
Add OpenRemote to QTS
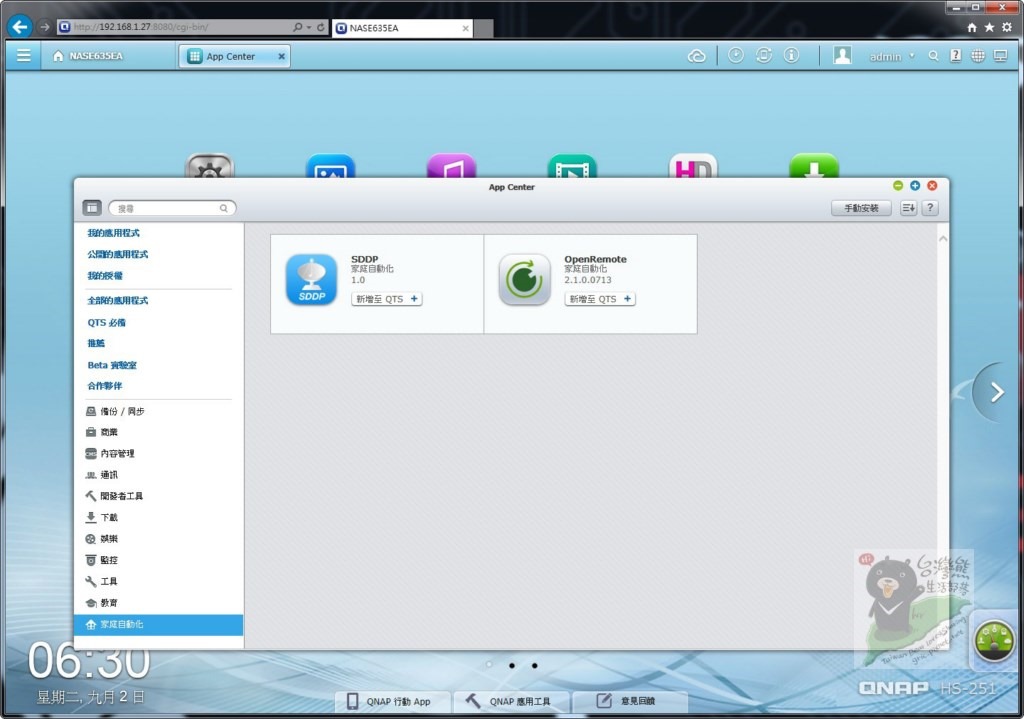[600, 299]
